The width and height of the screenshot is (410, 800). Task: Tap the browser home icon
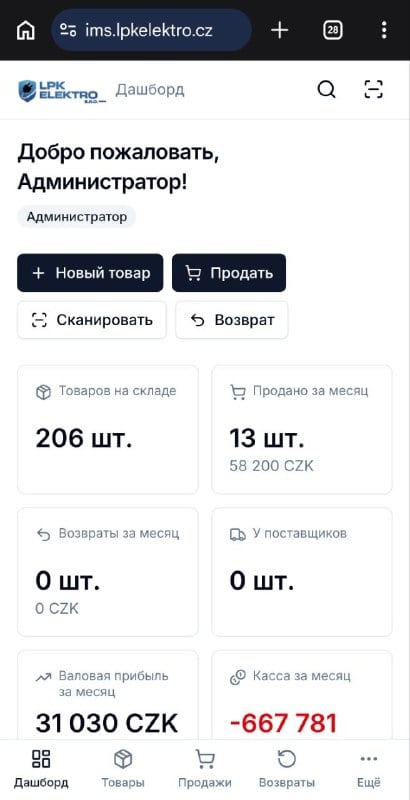tap(25, 30)
